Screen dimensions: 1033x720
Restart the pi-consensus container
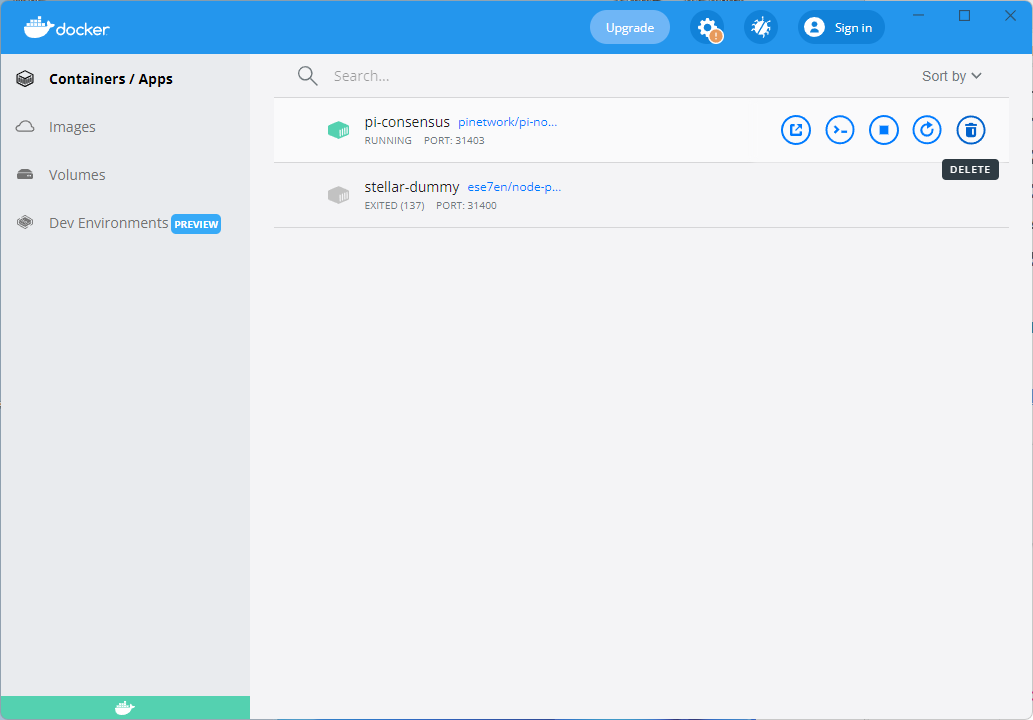click(927, 130)
